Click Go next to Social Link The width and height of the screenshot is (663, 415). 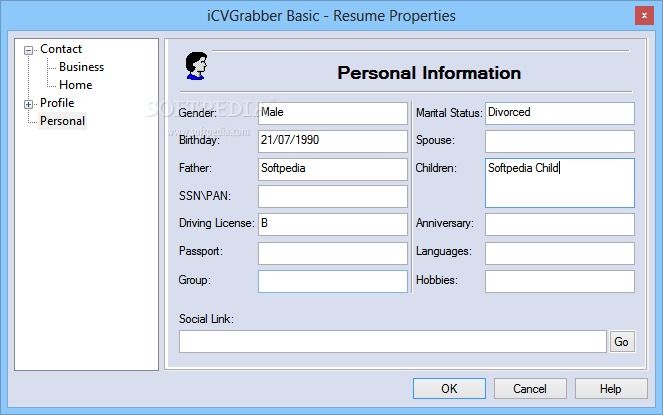pyautogui.click(x=622, y=341)
